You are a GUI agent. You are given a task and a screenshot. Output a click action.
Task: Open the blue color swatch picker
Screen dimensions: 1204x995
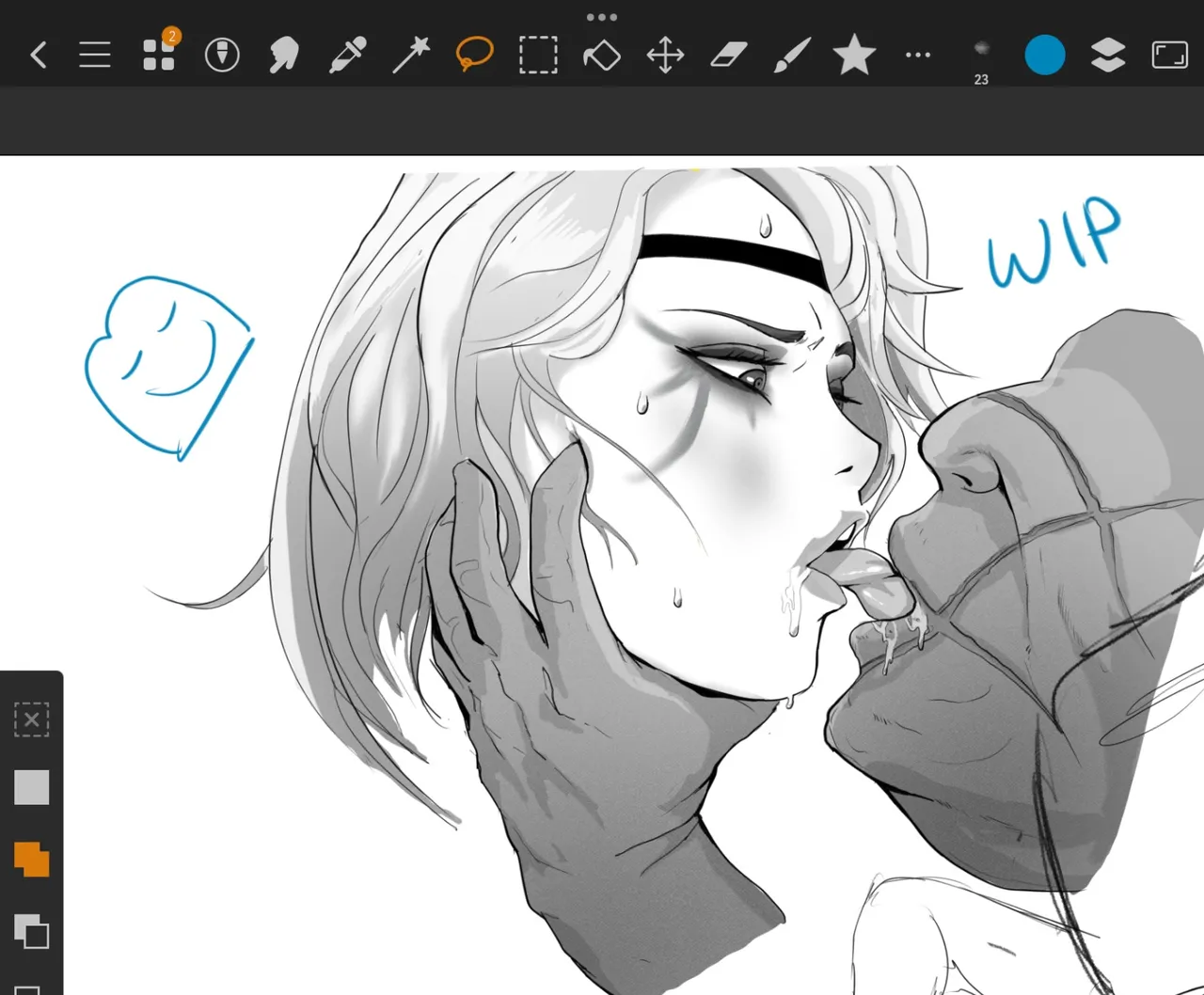point(1045,55)
